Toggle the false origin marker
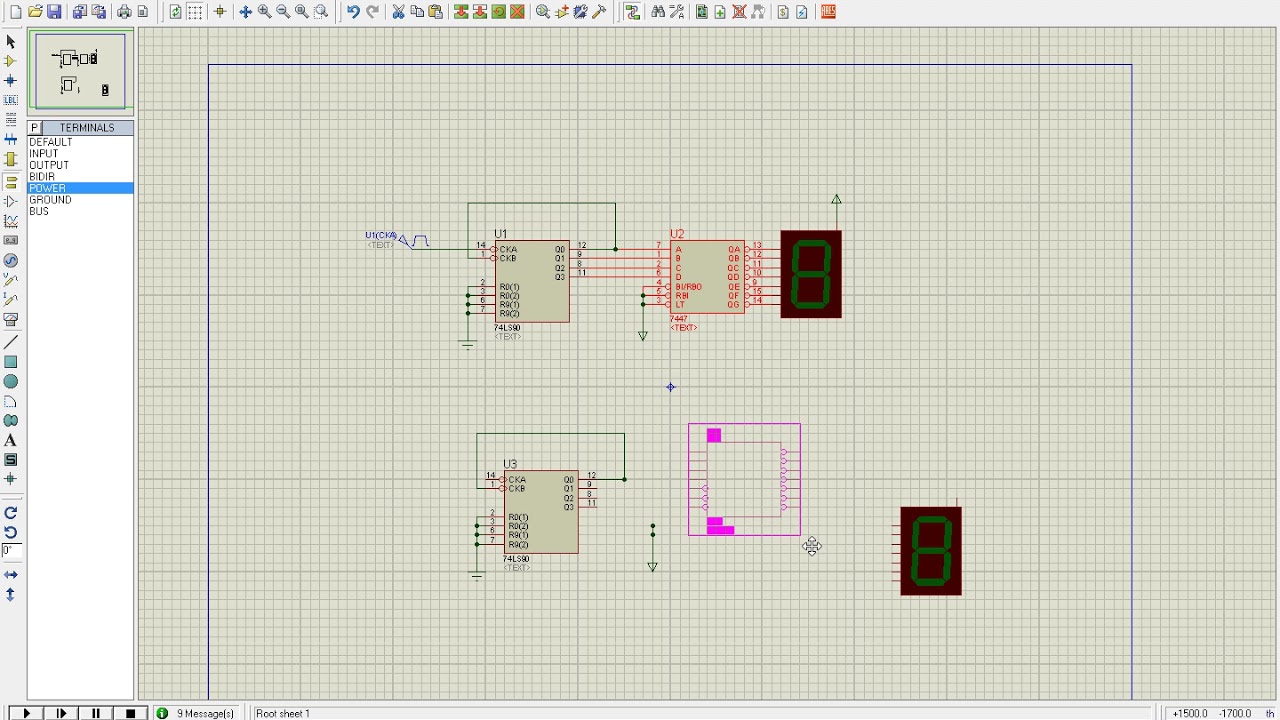 coord(220,12)
